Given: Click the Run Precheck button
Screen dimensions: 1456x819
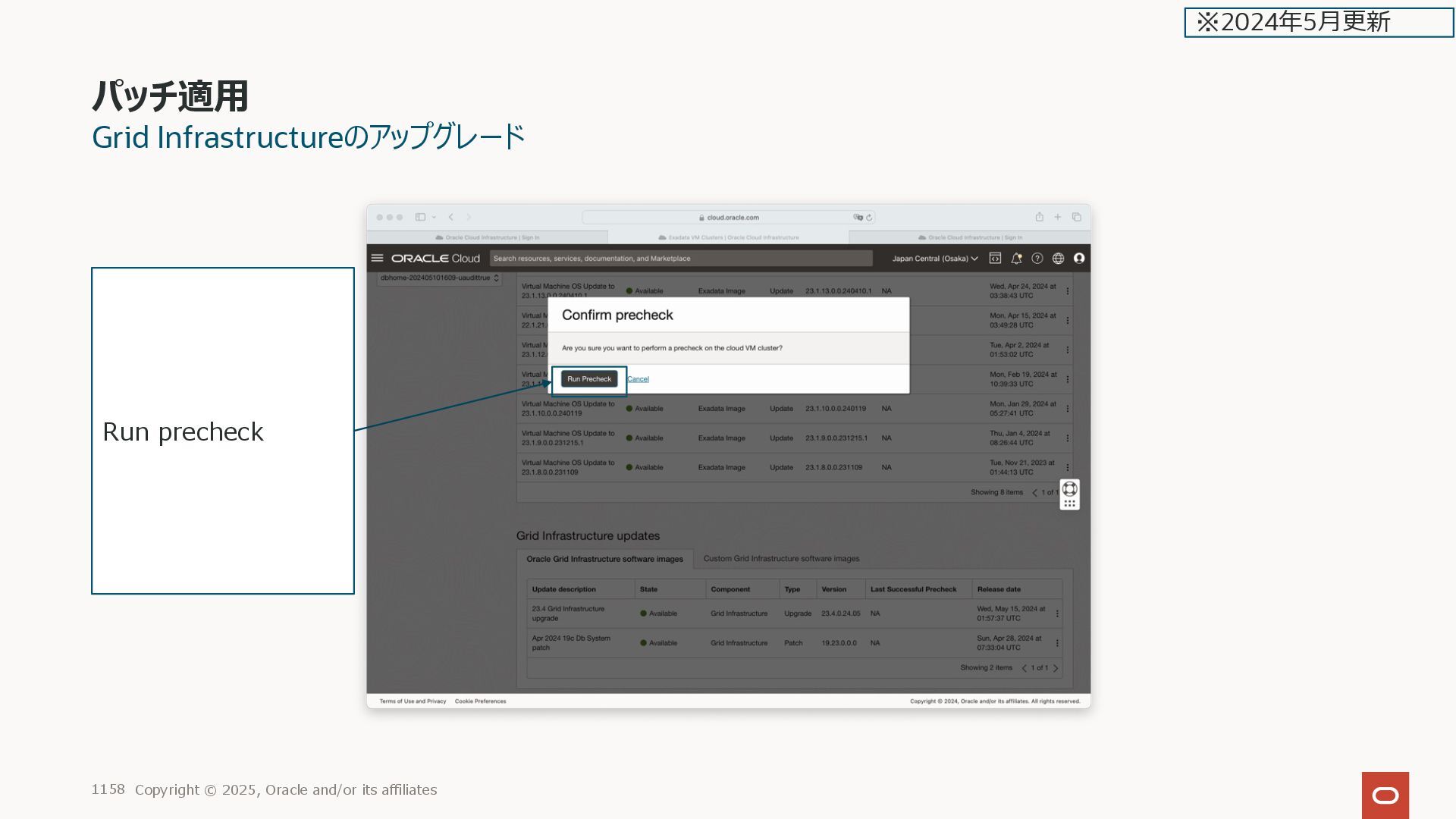Looking at the screenshot, I should tap(589, 379).
